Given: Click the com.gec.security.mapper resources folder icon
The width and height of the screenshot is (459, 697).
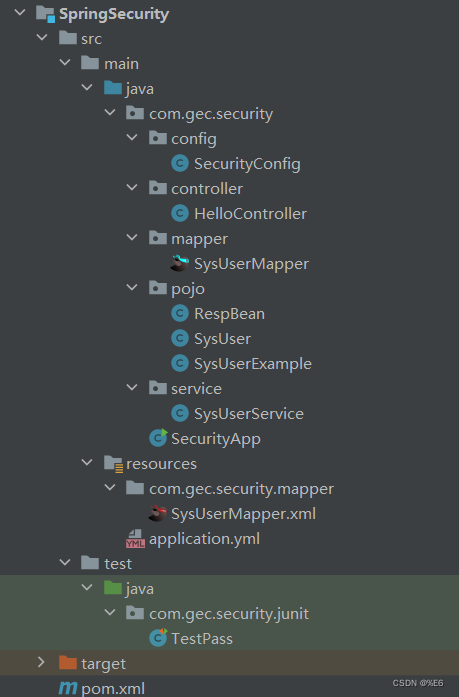Looking at the screenshot, I should (135, 488).
